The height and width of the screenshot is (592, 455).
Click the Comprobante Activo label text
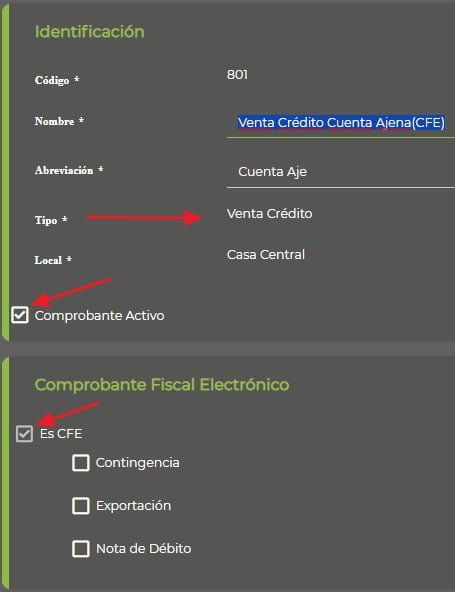[x=99, y=316]
